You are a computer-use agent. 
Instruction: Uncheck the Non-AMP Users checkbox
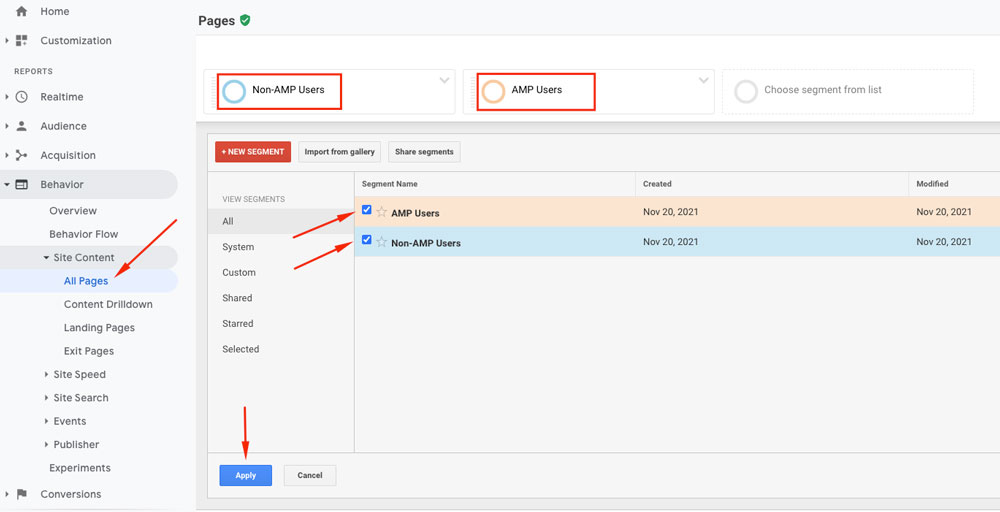pos(366,240)
